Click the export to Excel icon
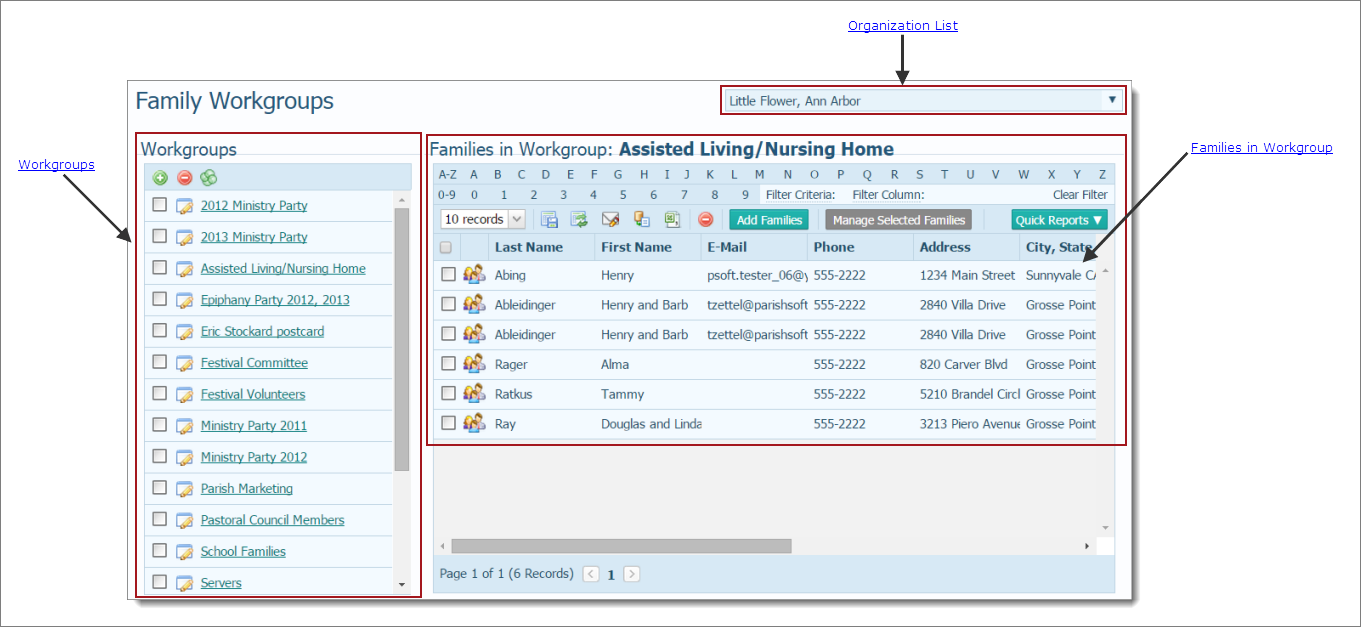The height and width of the screenshot is (627, 1361). click(x=672, y=219)
